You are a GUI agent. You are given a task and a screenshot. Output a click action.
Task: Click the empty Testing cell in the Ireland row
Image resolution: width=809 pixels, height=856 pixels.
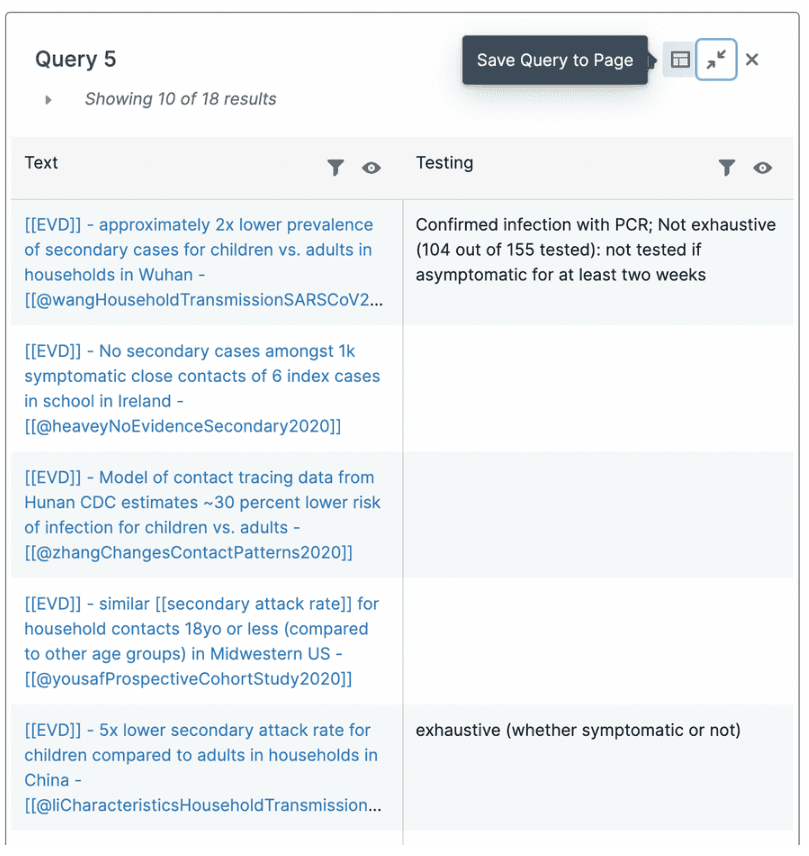point(598,388)
